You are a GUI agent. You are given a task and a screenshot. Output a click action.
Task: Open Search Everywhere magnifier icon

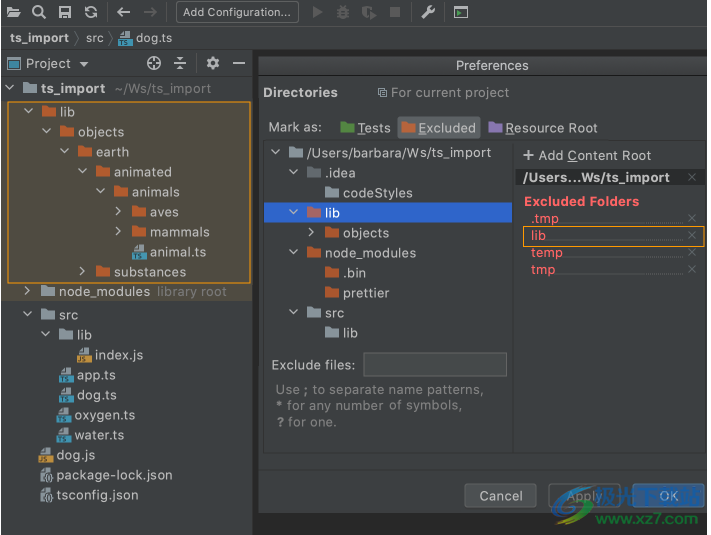click(39, 12)
